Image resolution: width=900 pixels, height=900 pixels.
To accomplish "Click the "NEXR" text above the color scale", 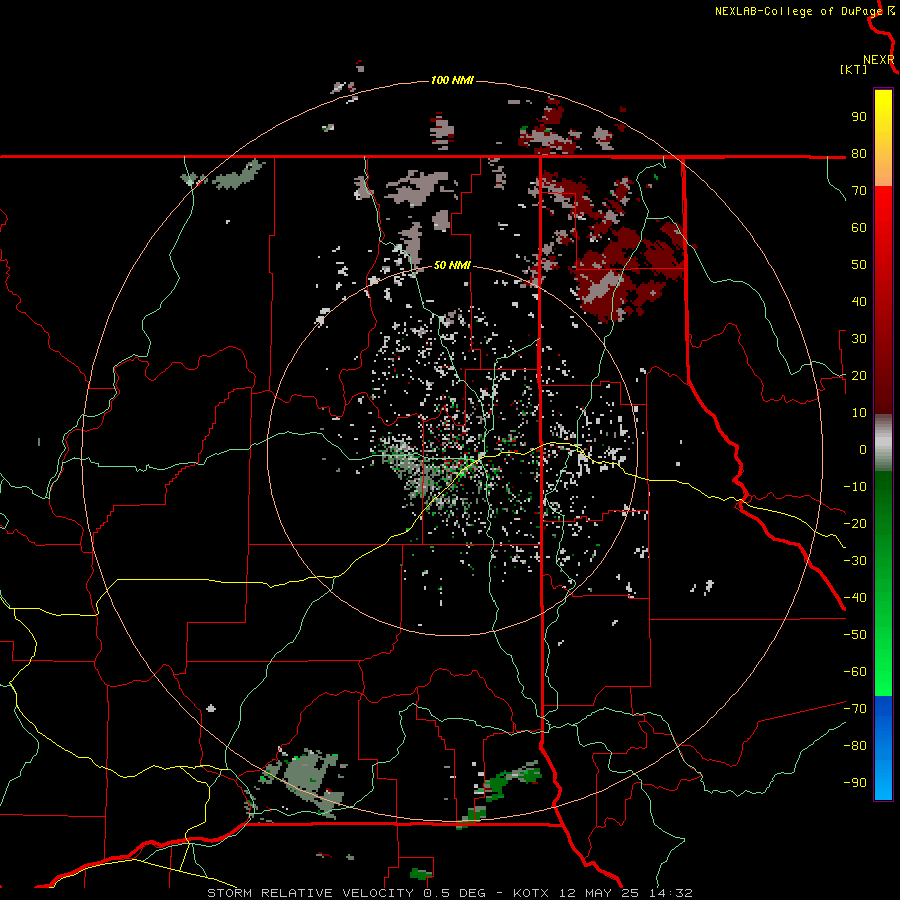I will (x=878, y=60).
